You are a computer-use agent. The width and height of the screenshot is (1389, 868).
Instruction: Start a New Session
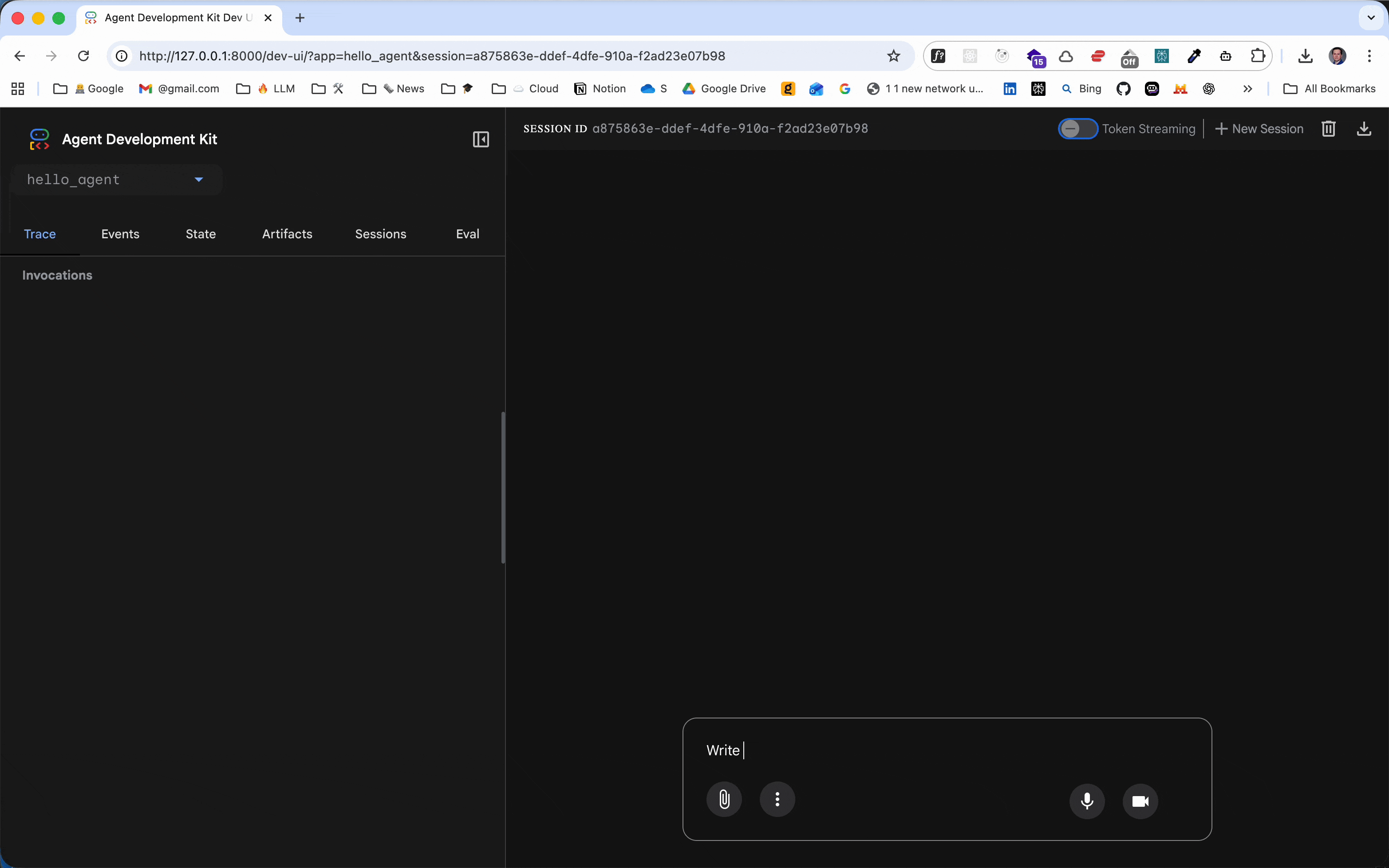pos(1259,129)
